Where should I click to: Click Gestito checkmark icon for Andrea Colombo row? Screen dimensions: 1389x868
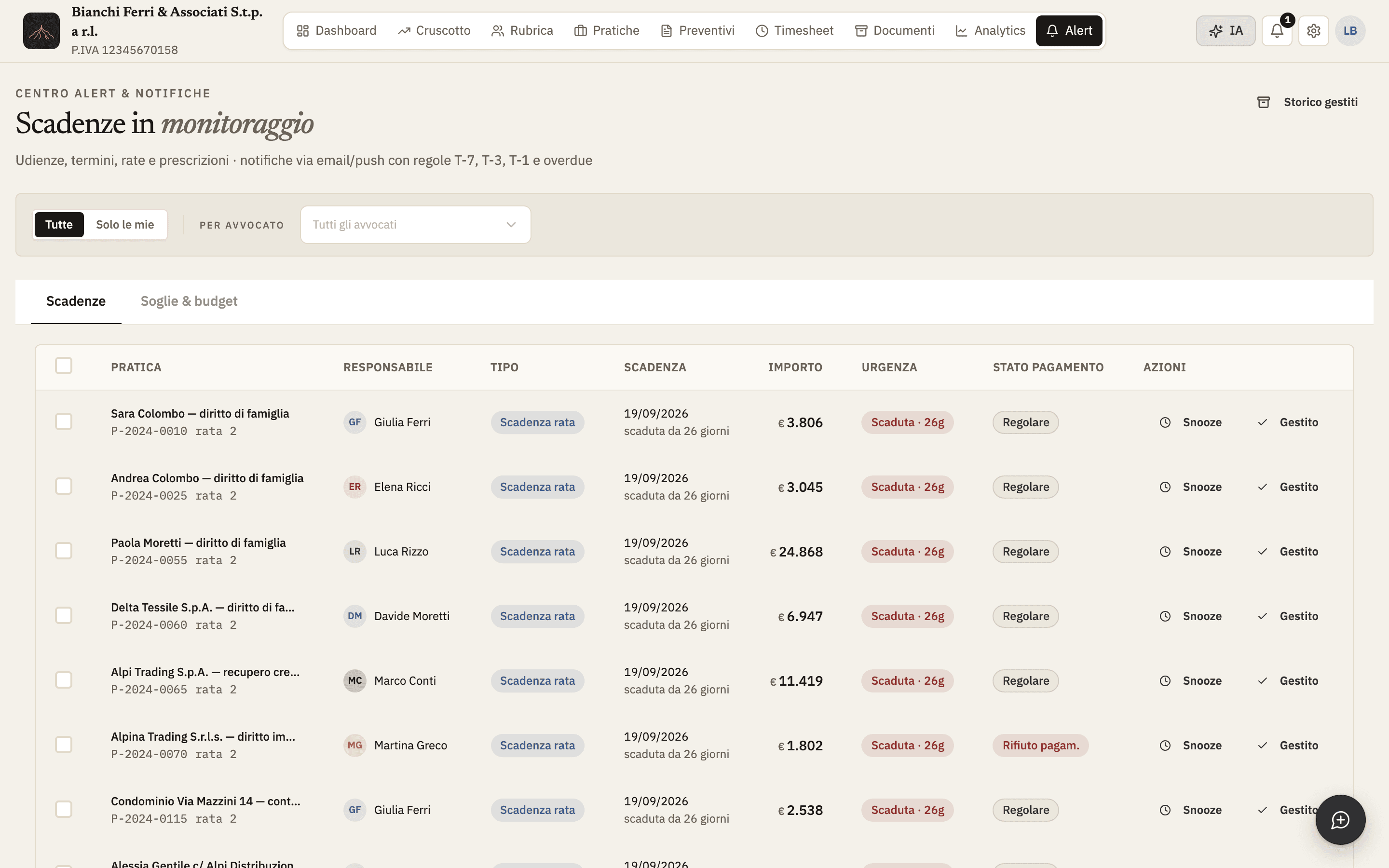point(1263,488)
